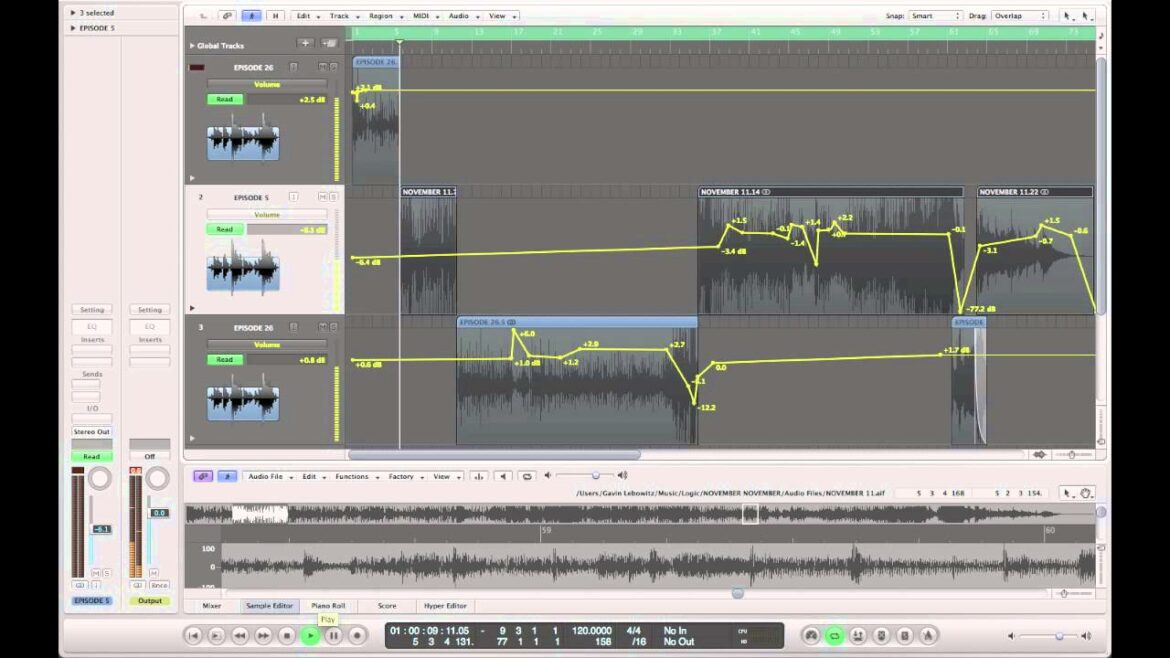The height and width of the screenshot is (658, 1170).
Task: Click the Stop transport button
Action: (287, 635)
